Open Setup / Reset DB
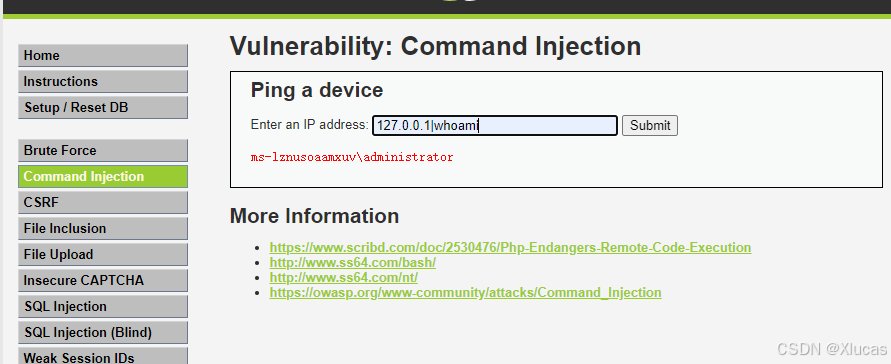Viewport: 891px width, 364px height. click(x=103, y=107)
